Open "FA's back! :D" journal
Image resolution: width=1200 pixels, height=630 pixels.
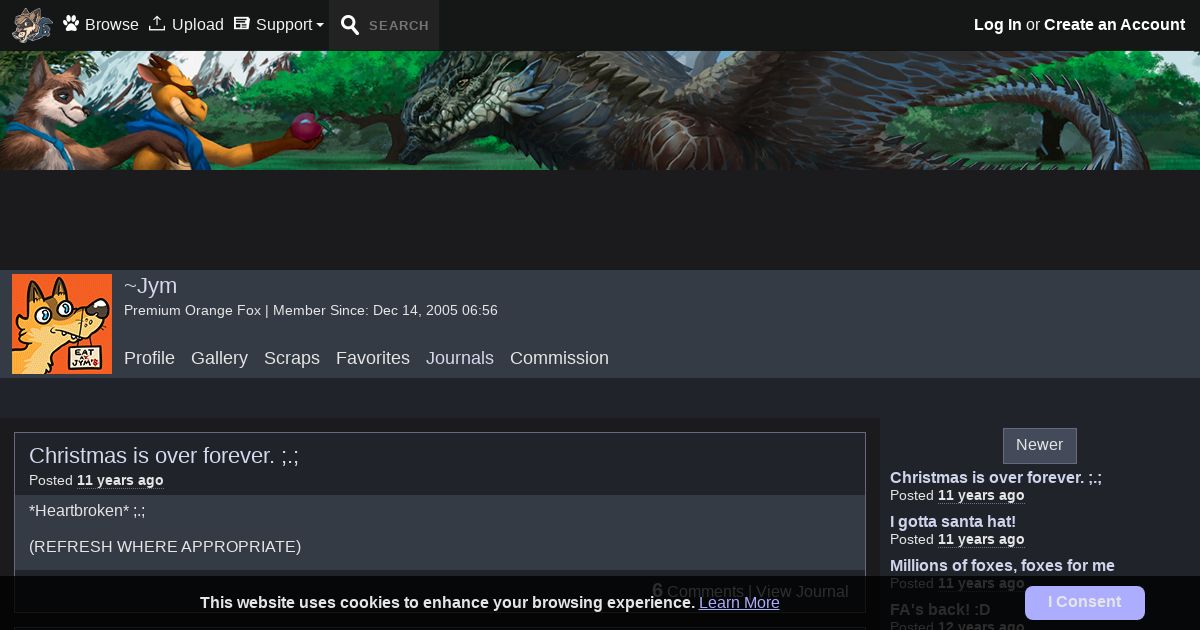[x=940, y=609]
